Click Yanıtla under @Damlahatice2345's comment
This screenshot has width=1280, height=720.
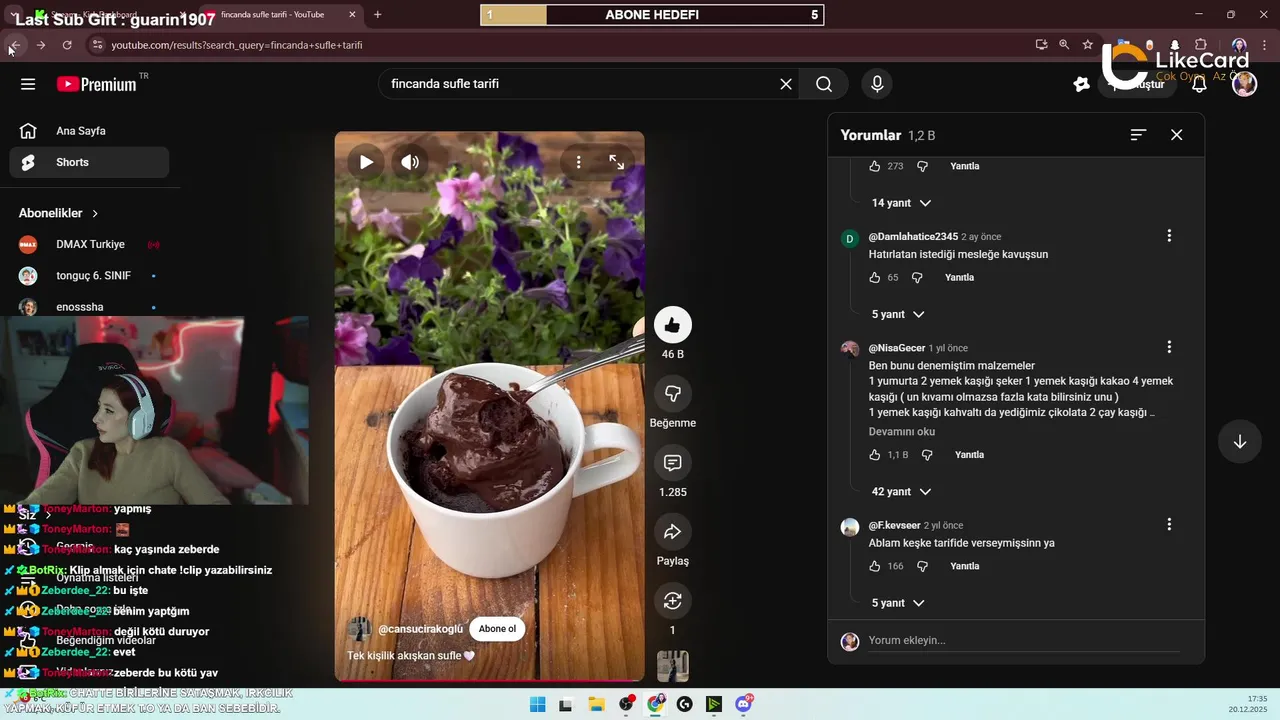[x=959, y=278]
